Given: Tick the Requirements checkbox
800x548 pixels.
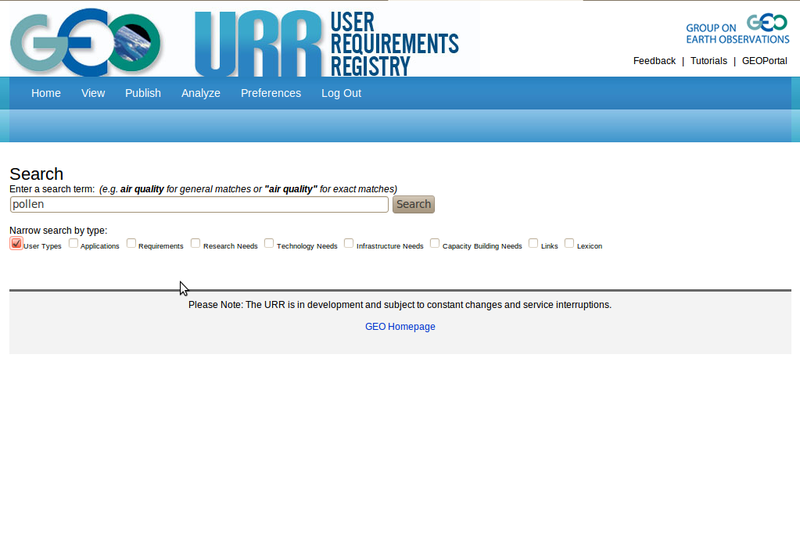Looking at the screenshot, I should [x=132, y=243].
